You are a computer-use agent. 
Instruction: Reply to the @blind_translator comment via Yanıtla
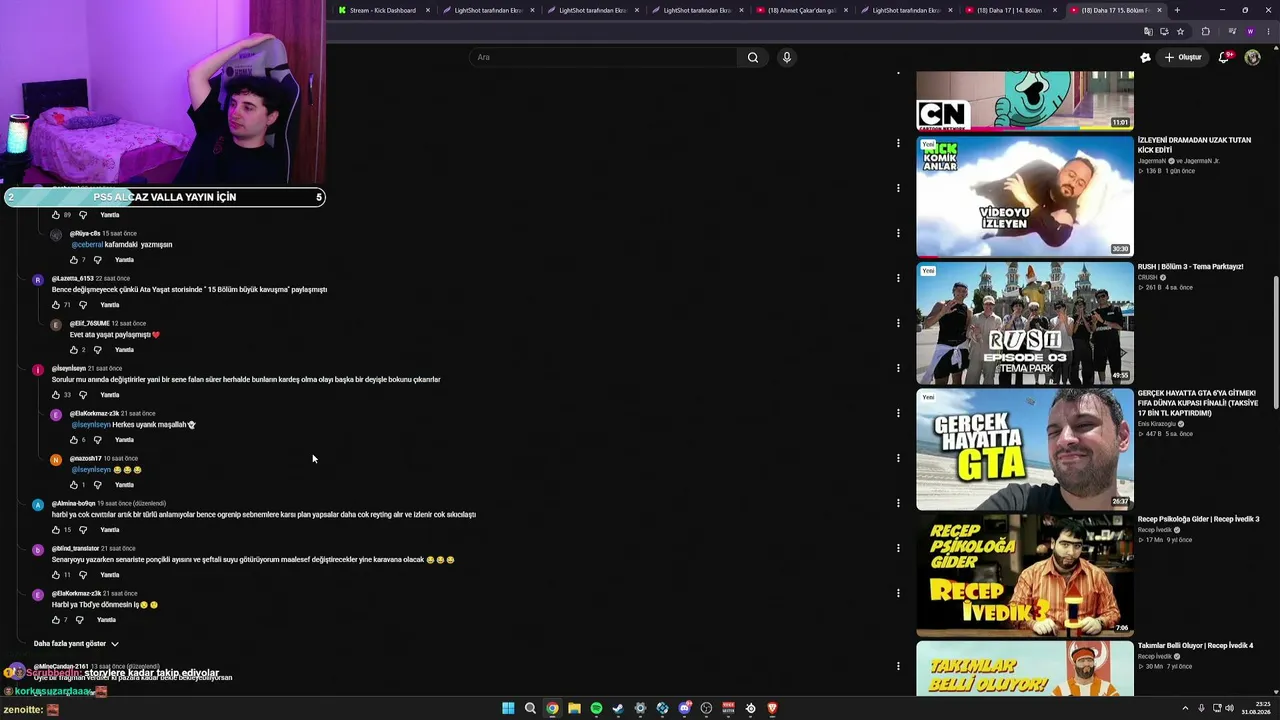click(110, 575)
